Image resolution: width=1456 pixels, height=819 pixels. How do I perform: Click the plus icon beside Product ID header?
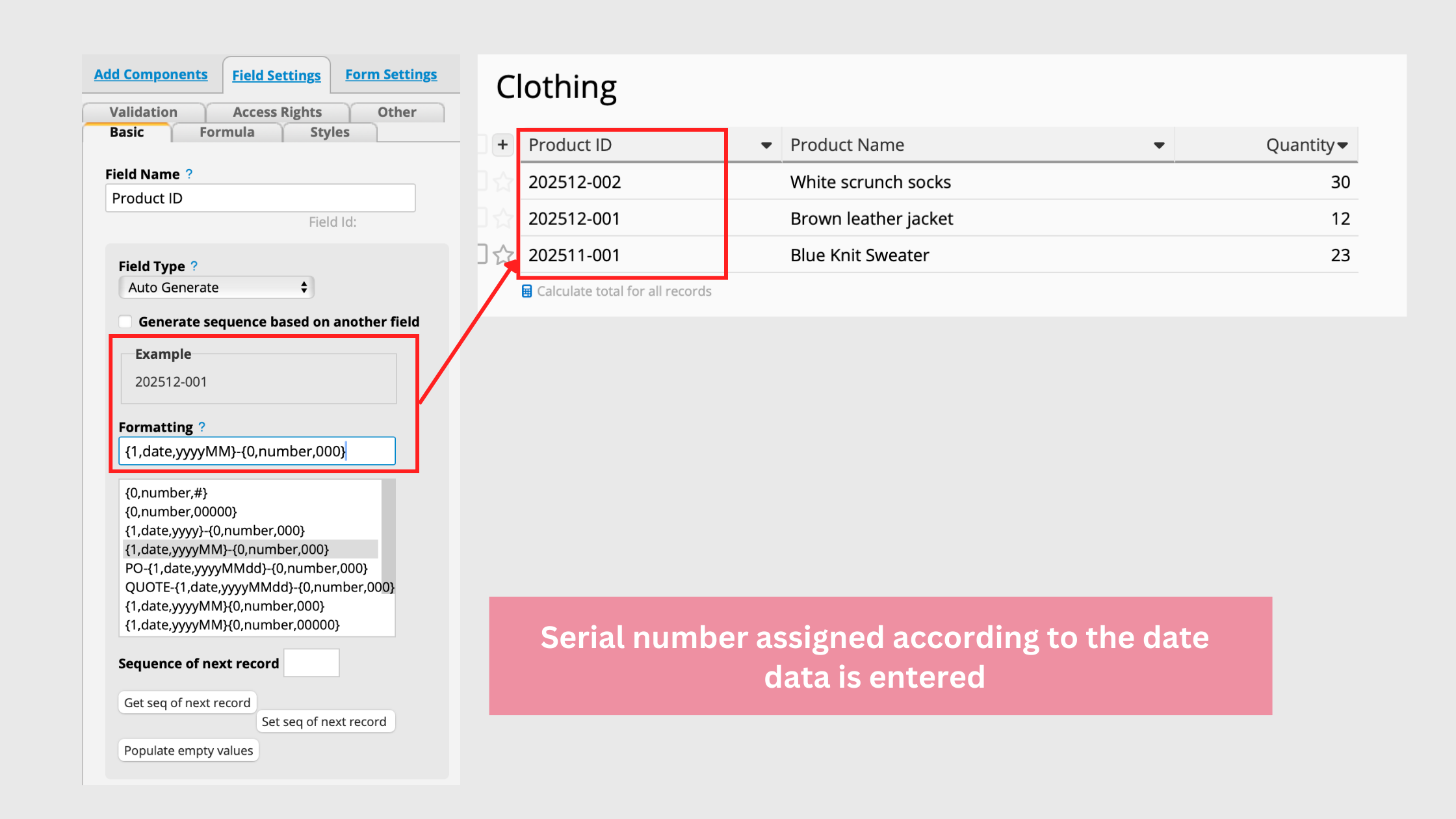pos(502,144)
